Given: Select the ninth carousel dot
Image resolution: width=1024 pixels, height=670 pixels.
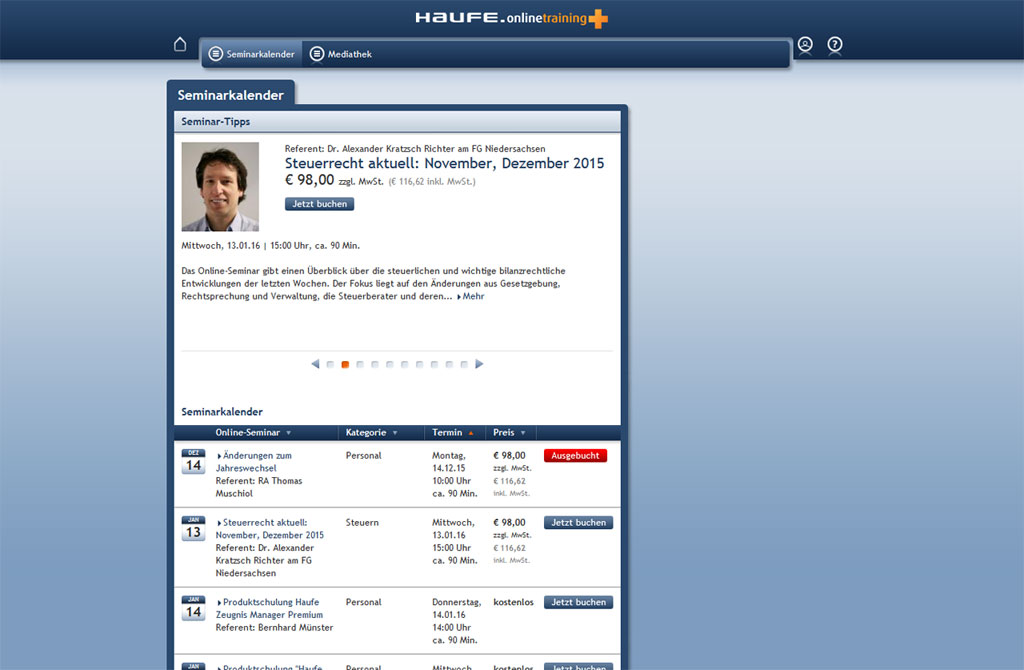Looking at the screenshot, I should point(449,365).
